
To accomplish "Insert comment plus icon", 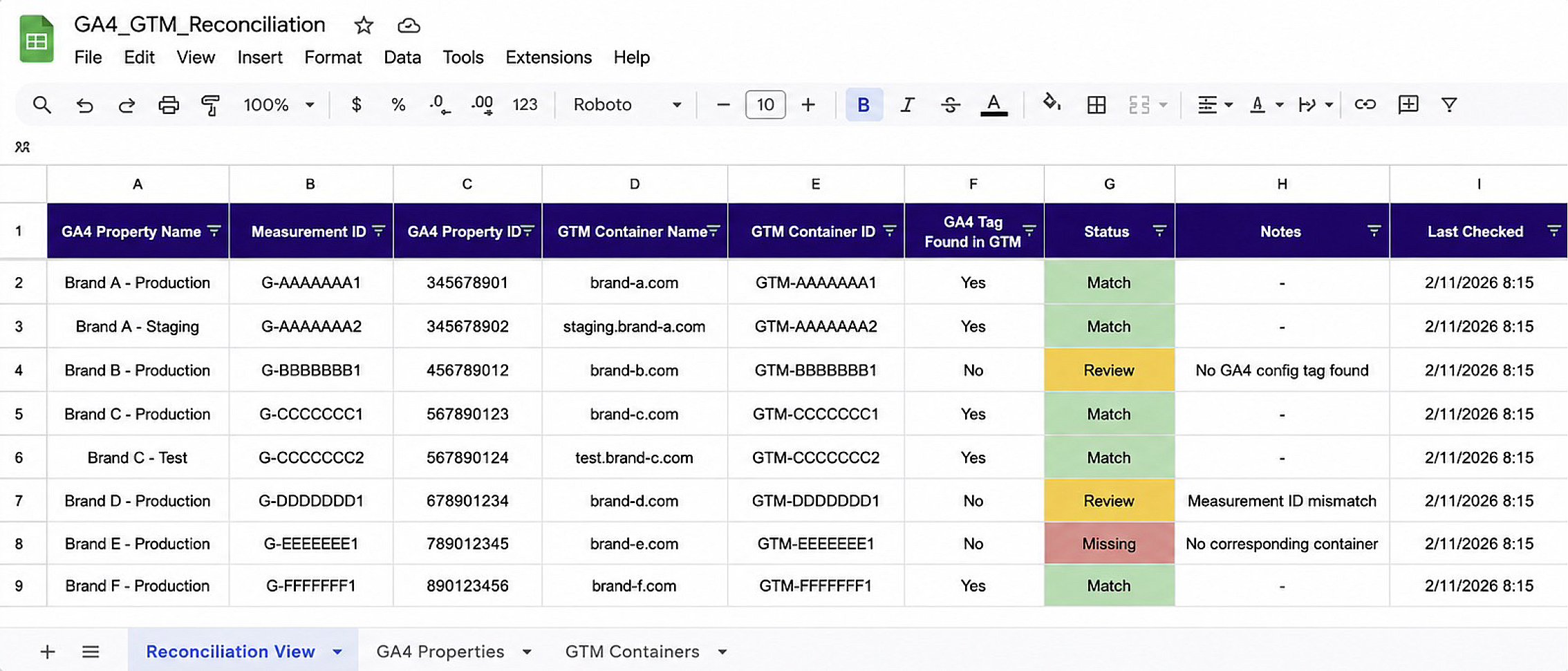I will 1408,104.
